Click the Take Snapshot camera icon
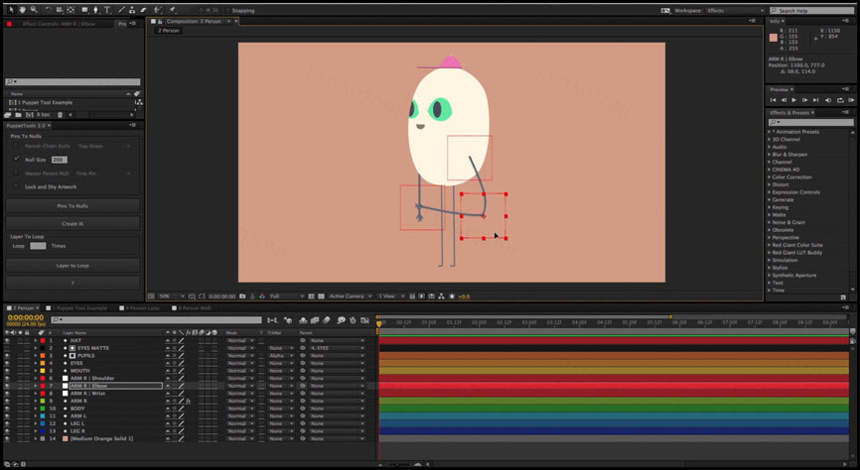The width and height of the screenshot is (860, 470). 242,296
